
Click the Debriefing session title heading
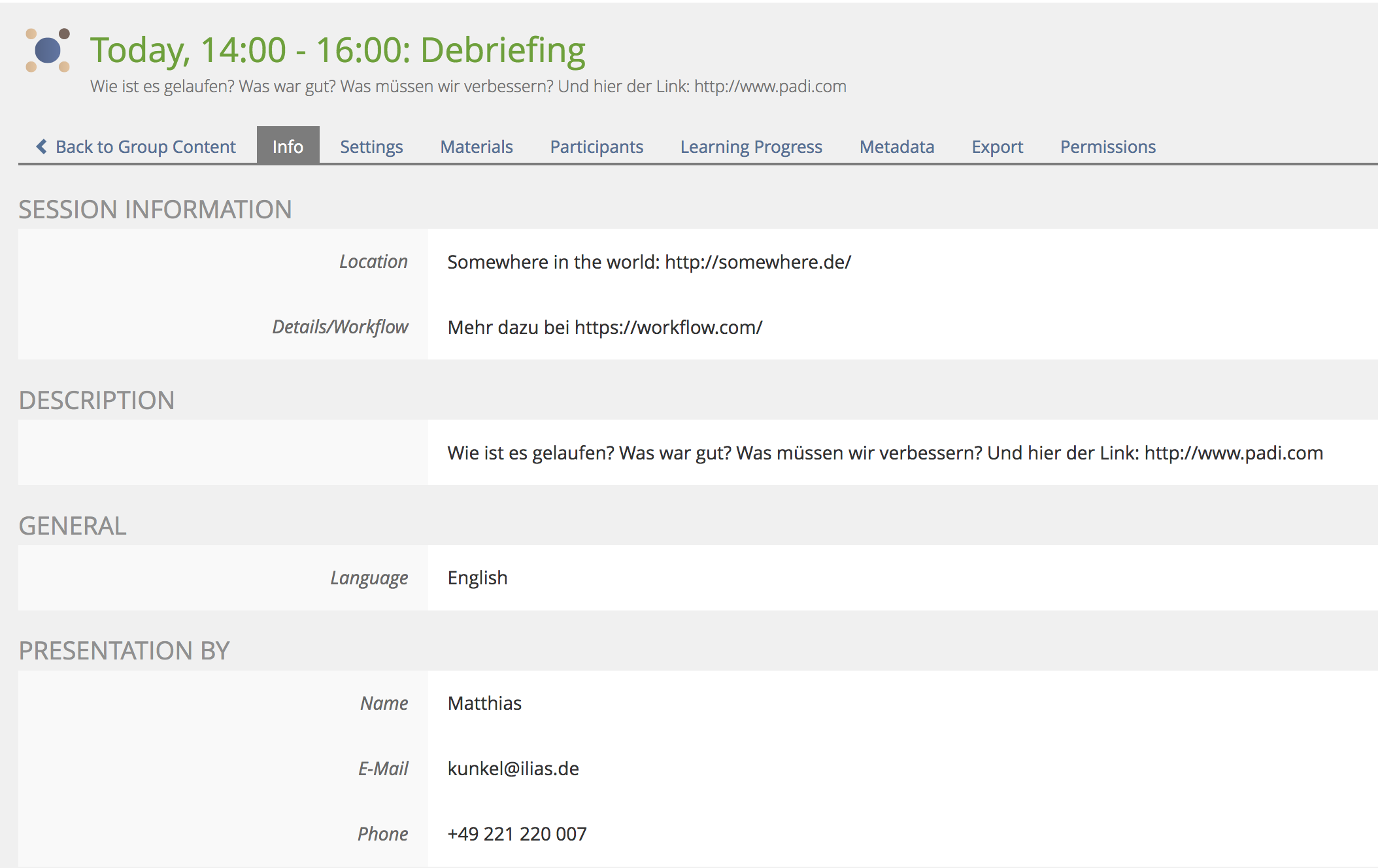(337, 50)
